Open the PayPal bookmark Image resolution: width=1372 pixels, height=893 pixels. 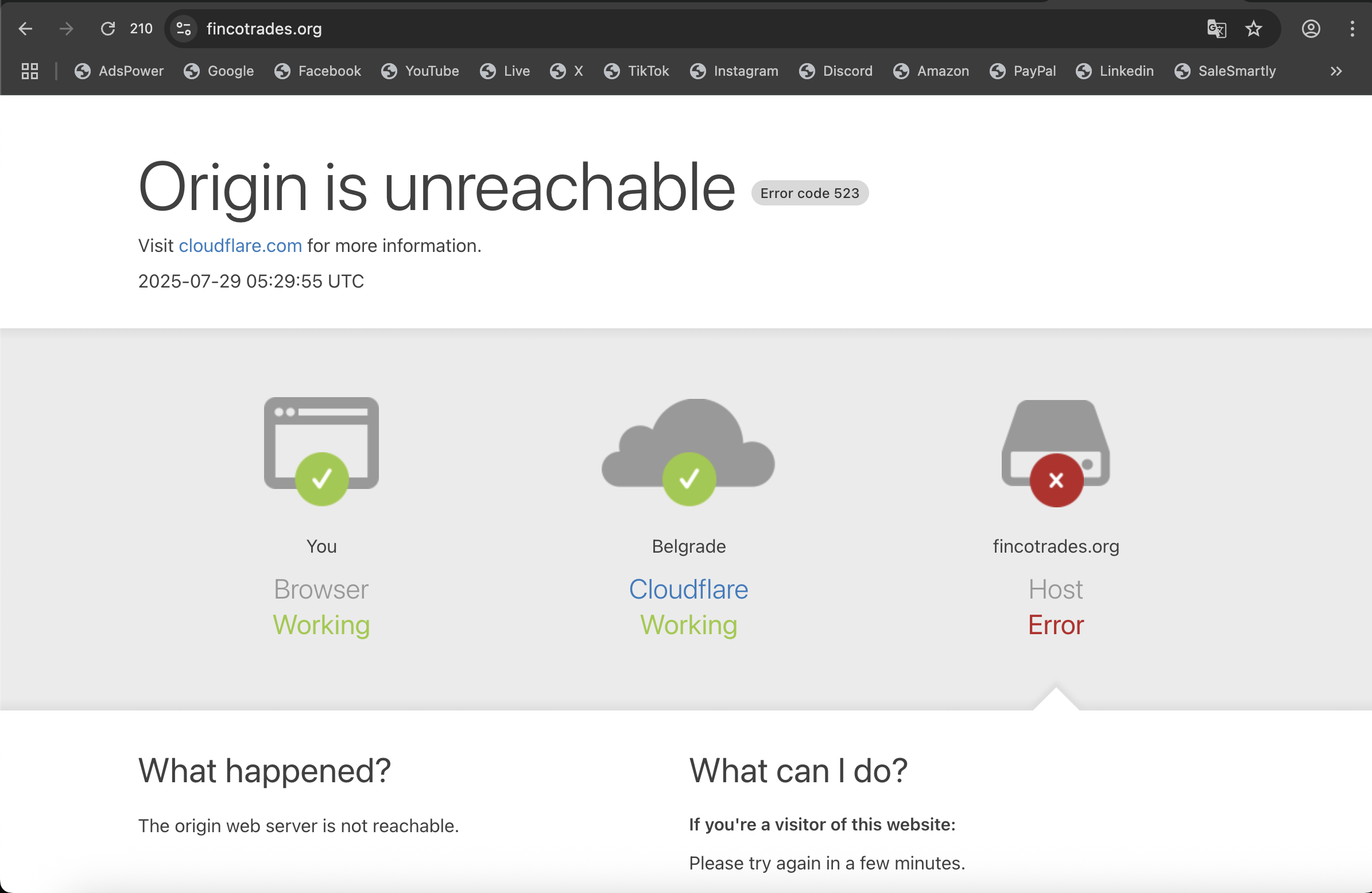(1022, 71)
